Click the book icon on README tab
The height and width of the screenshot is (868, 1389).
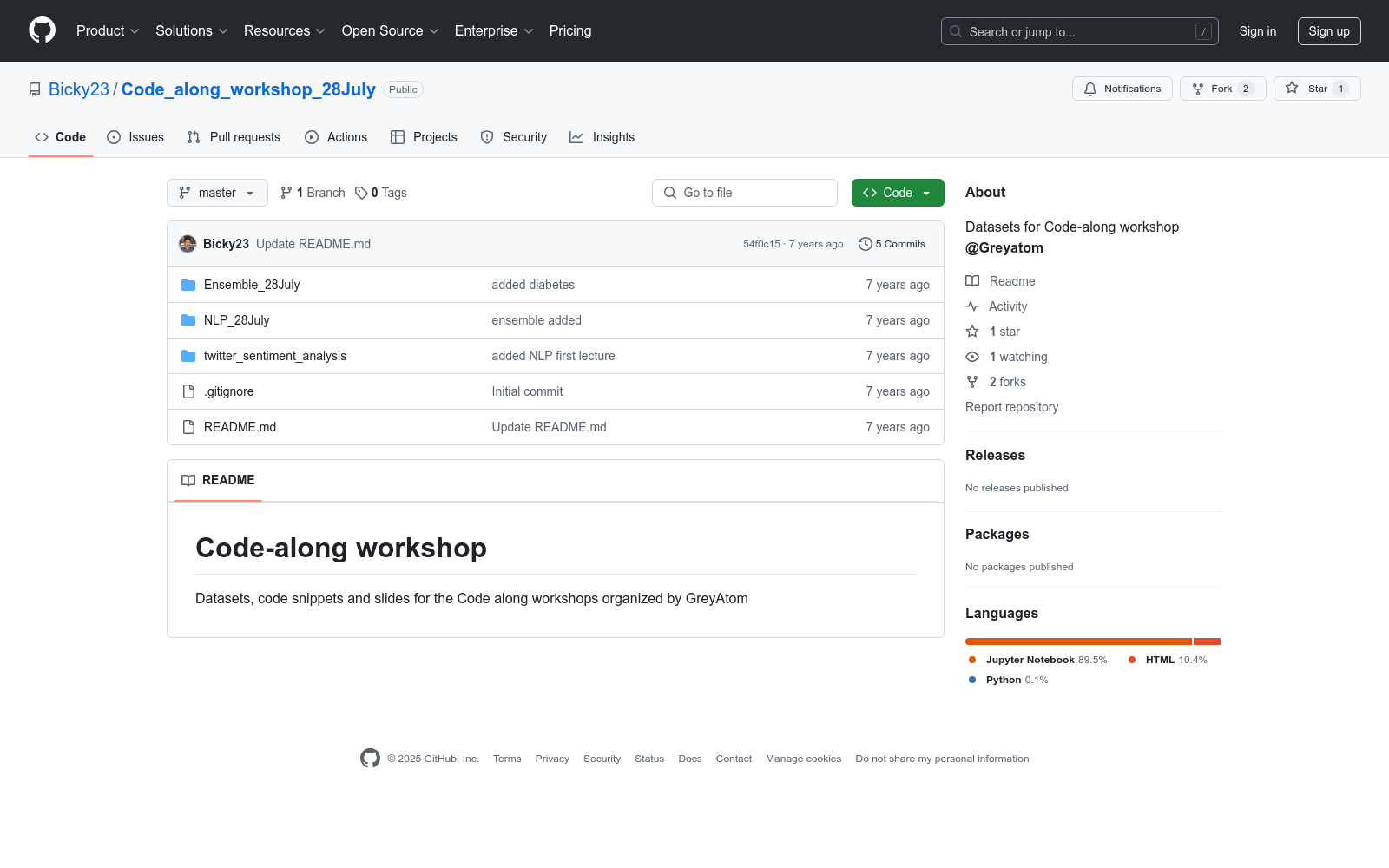pyautogui.click(x=188, y=480)
